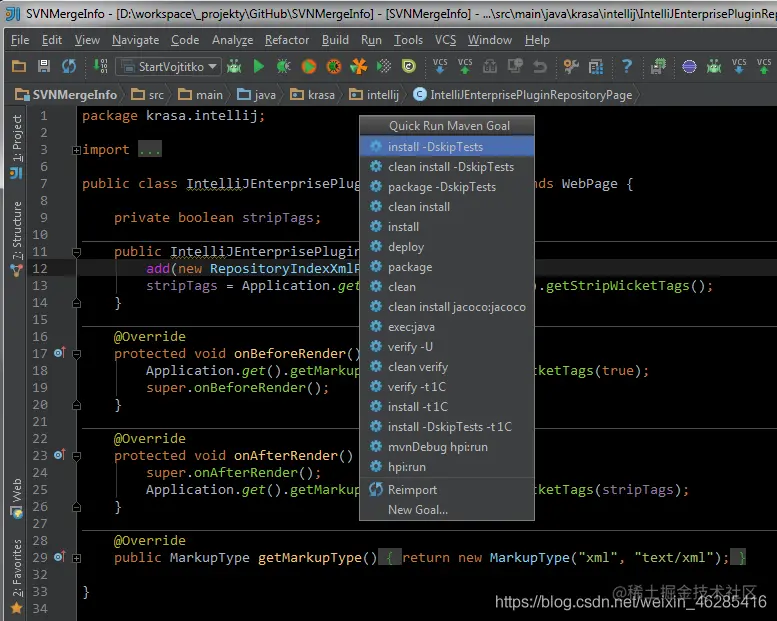Select install -DskipTests -t1C goal
The image size is (777, 621).
click(x=447, y=427)
